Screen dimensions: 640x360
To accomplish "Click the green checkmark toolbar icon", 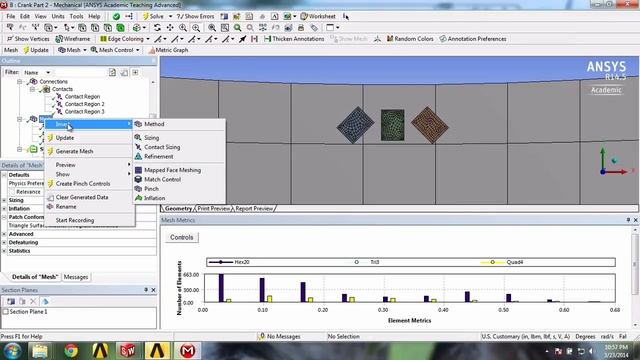I will (x=116, y=16).
